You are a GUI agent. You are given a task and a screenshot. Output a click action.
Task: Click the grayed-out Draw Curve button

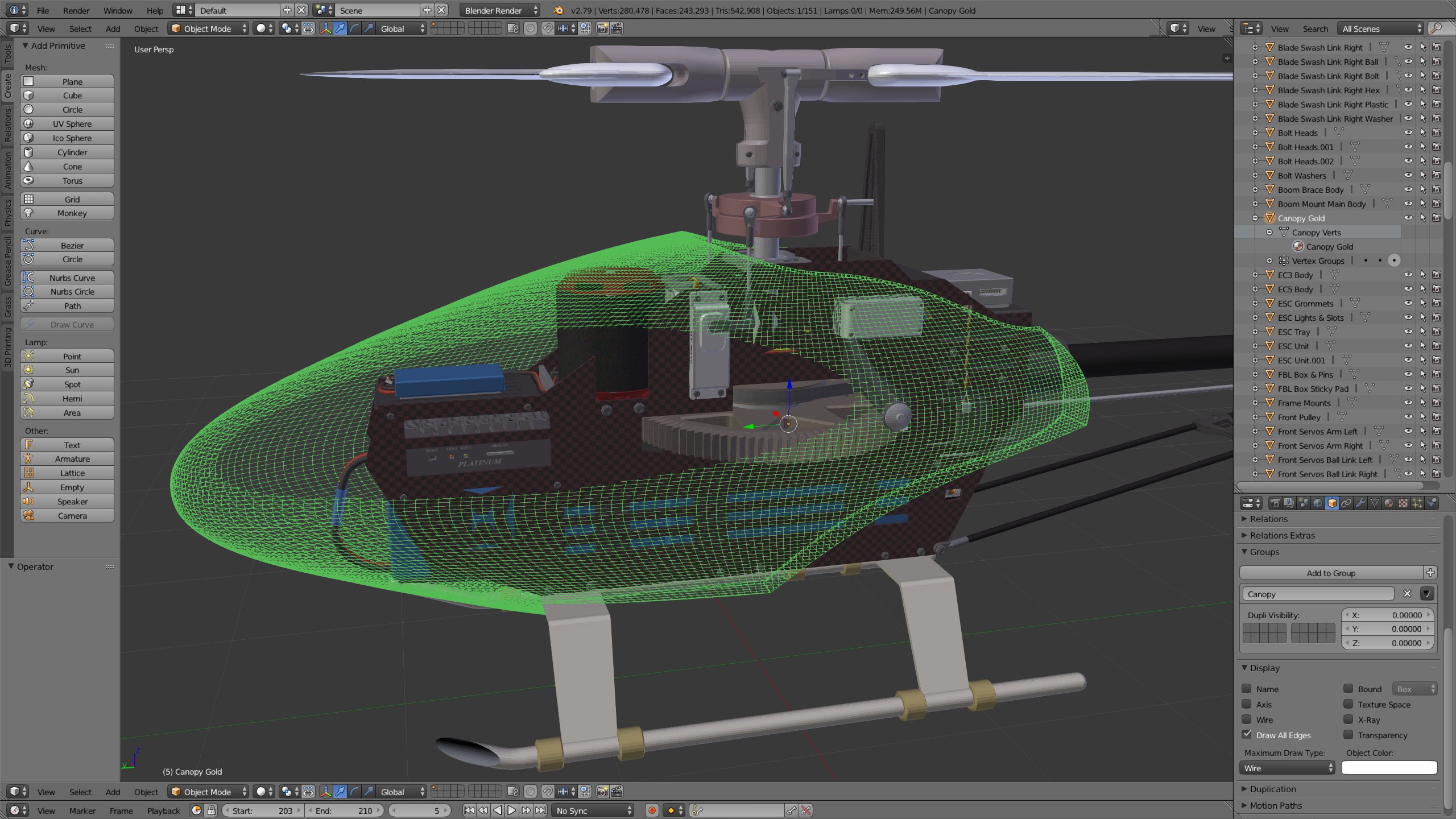(x=67, y=324)
